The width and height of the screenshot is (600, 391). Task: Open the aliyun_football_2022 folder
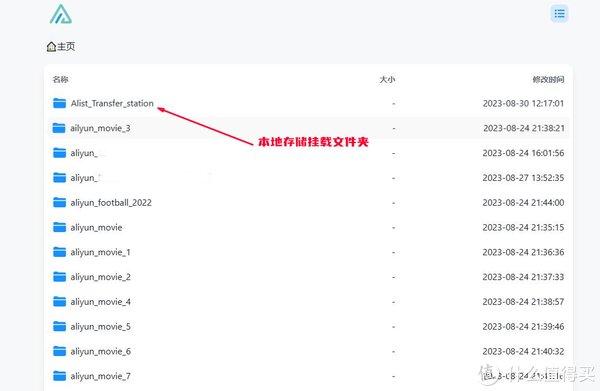[111, 202]
